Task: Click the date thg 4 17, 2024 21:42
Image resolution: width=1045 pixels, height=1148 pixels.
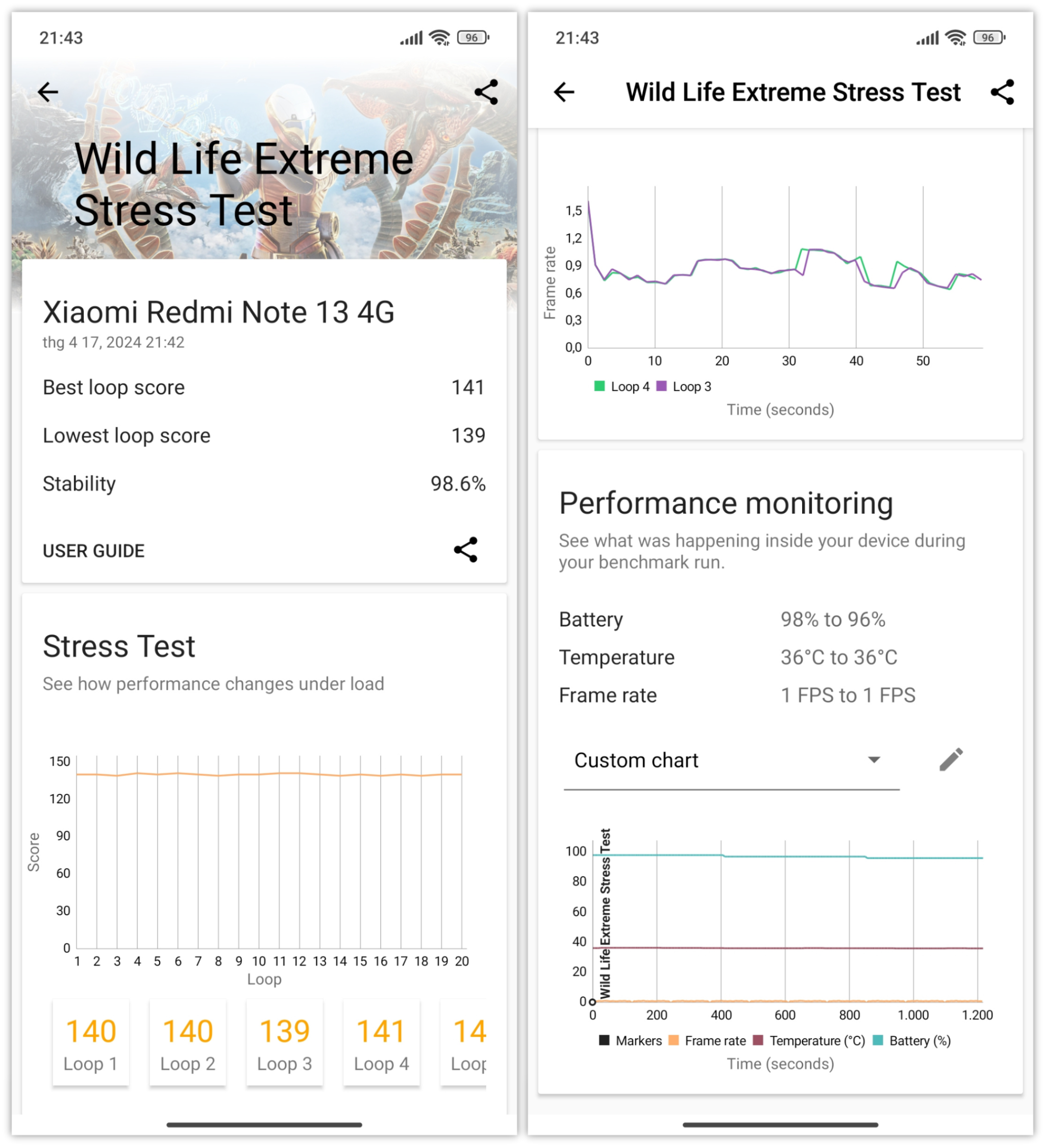Action: tap(114, 342)
